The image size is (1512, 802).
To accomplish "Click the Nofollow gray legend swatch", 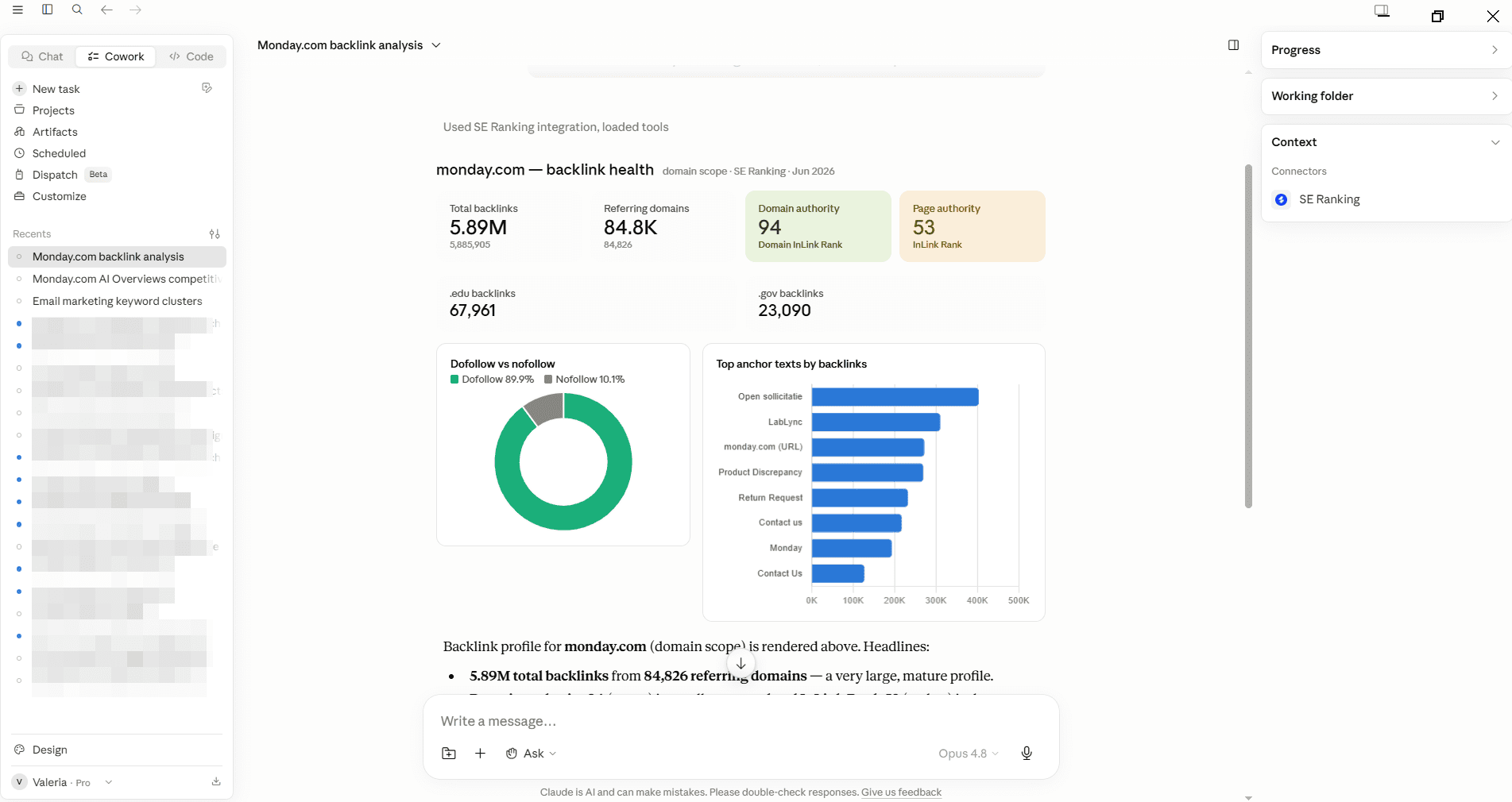I will (548, 380).
